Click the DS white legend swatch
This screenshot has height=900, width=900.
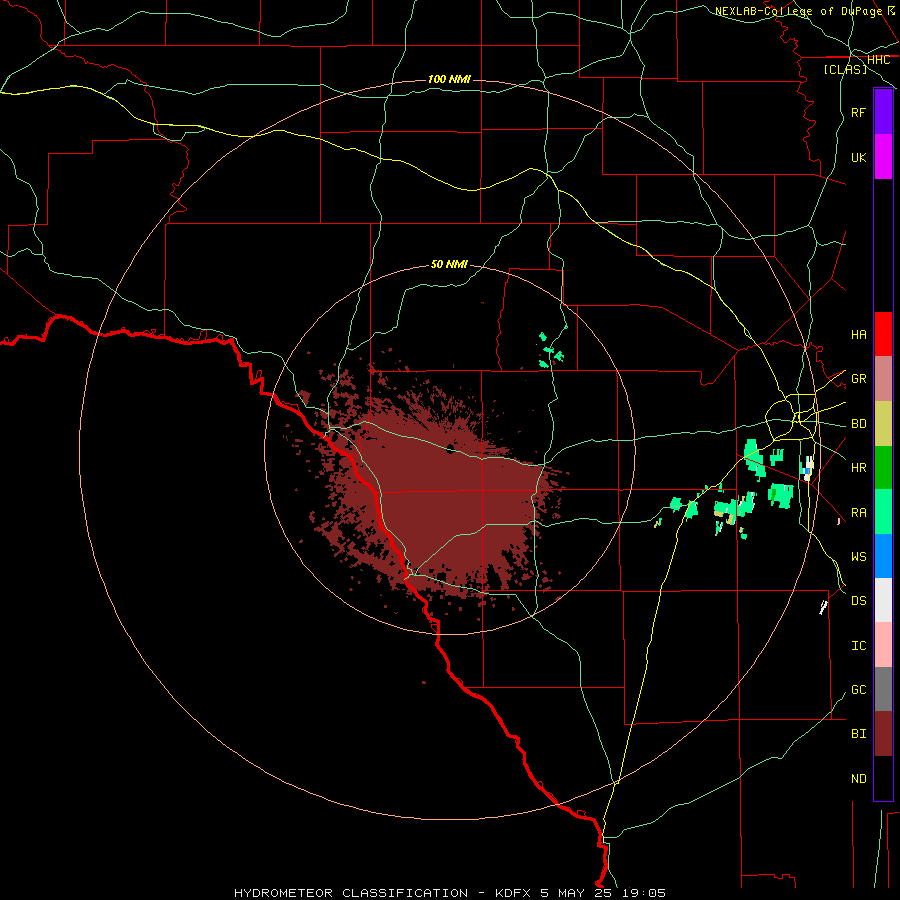pos(883,600)
